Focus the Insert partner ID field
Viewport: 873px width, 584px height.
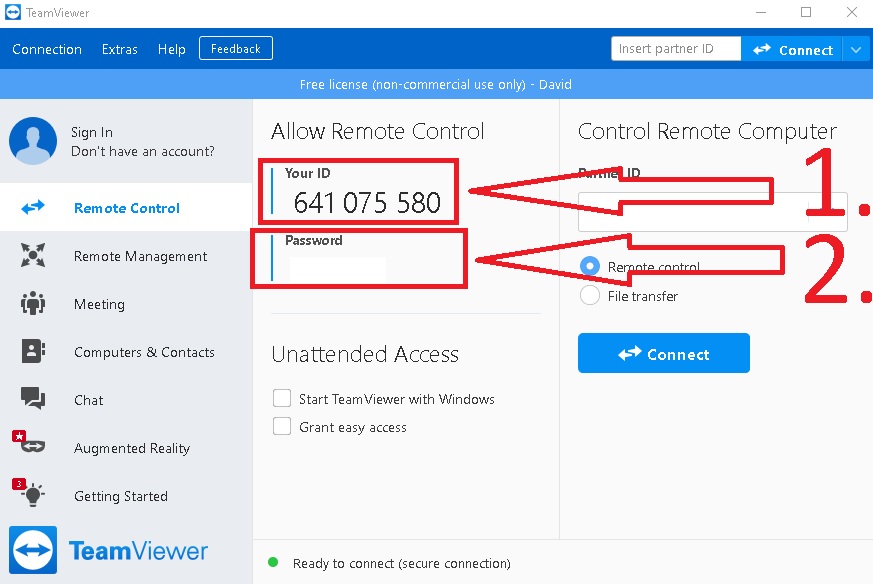tap(676, 49)
